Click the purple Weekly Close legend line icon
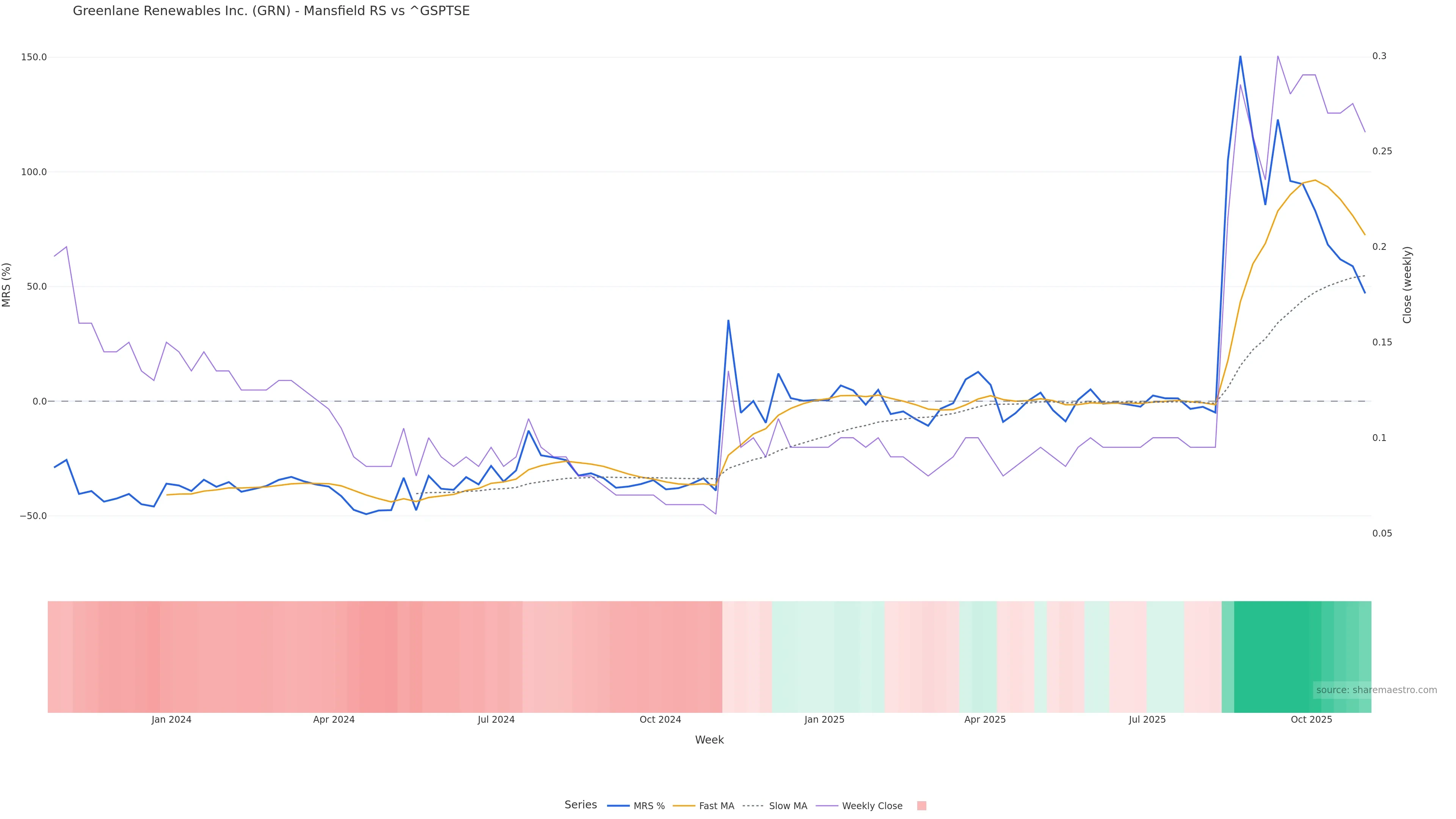 (x=827, y=806)
